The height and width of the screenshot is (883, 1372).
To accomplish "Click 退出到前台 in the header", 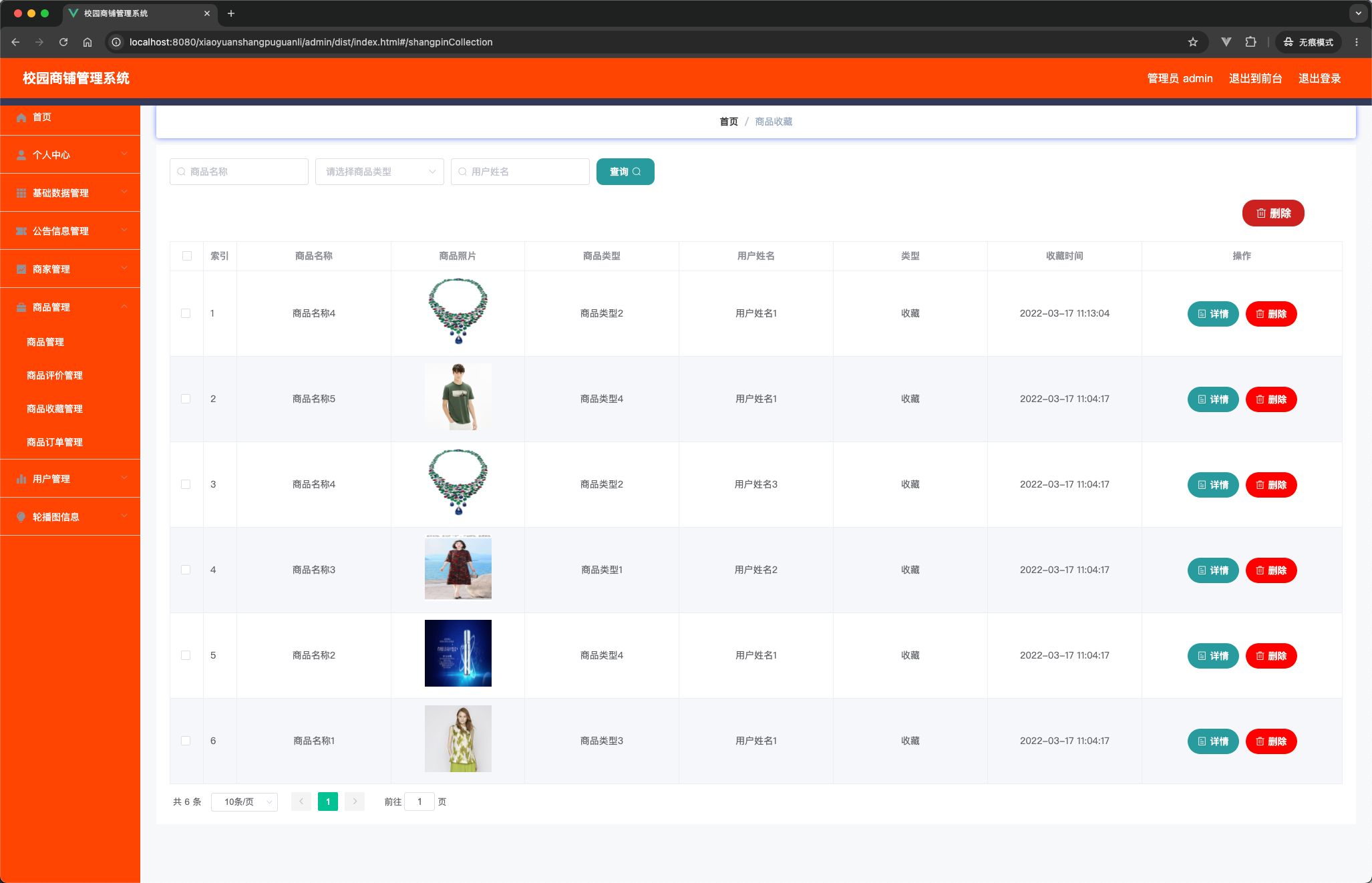I will pos(1255,78).
